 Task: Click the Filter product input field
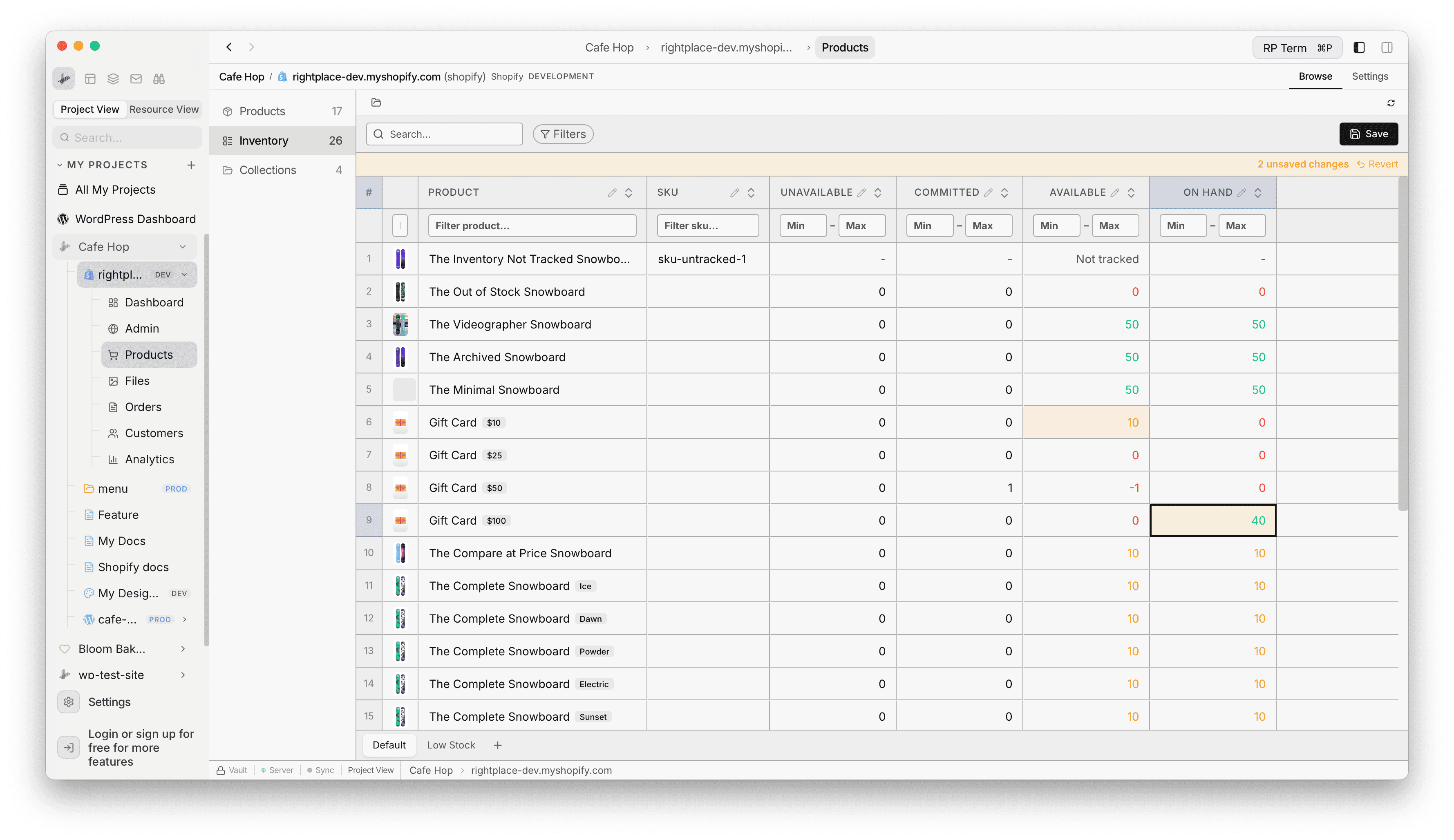(531, 226)
